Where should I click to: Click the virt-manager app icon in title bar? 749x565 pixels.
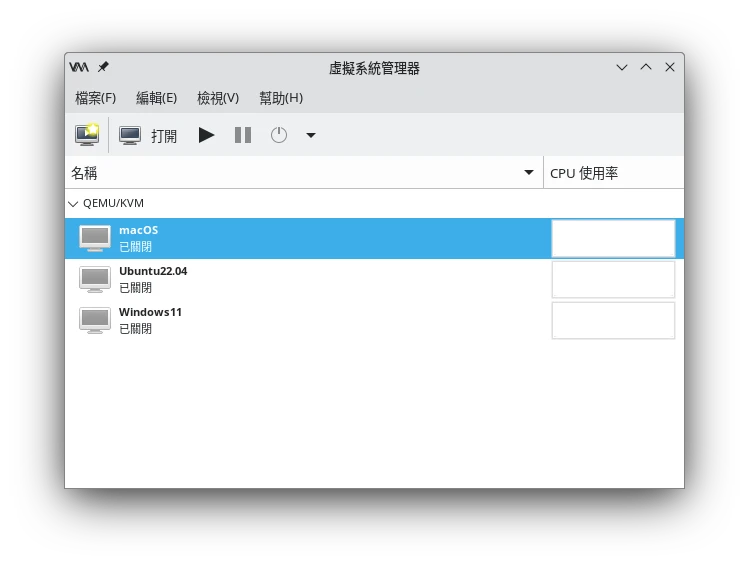(79, 67)
